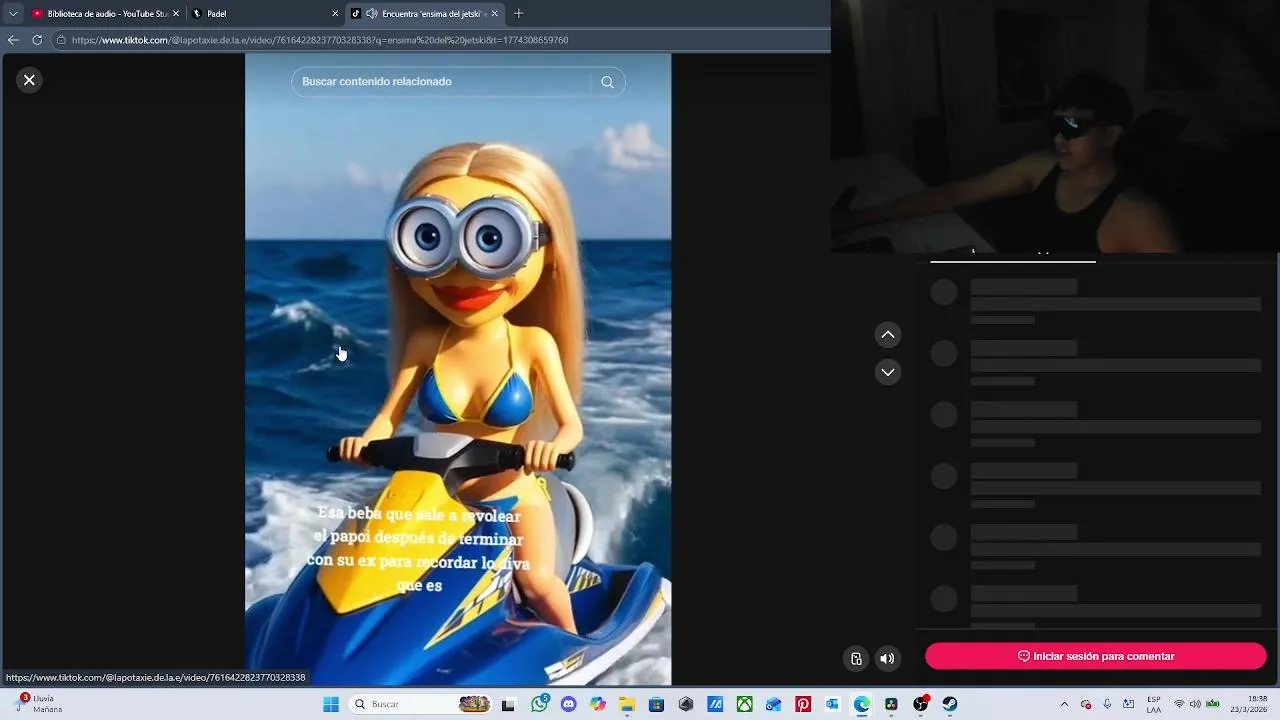Open Outlook from the taskbar
1280x720 pixels.
tap(832, 704)
